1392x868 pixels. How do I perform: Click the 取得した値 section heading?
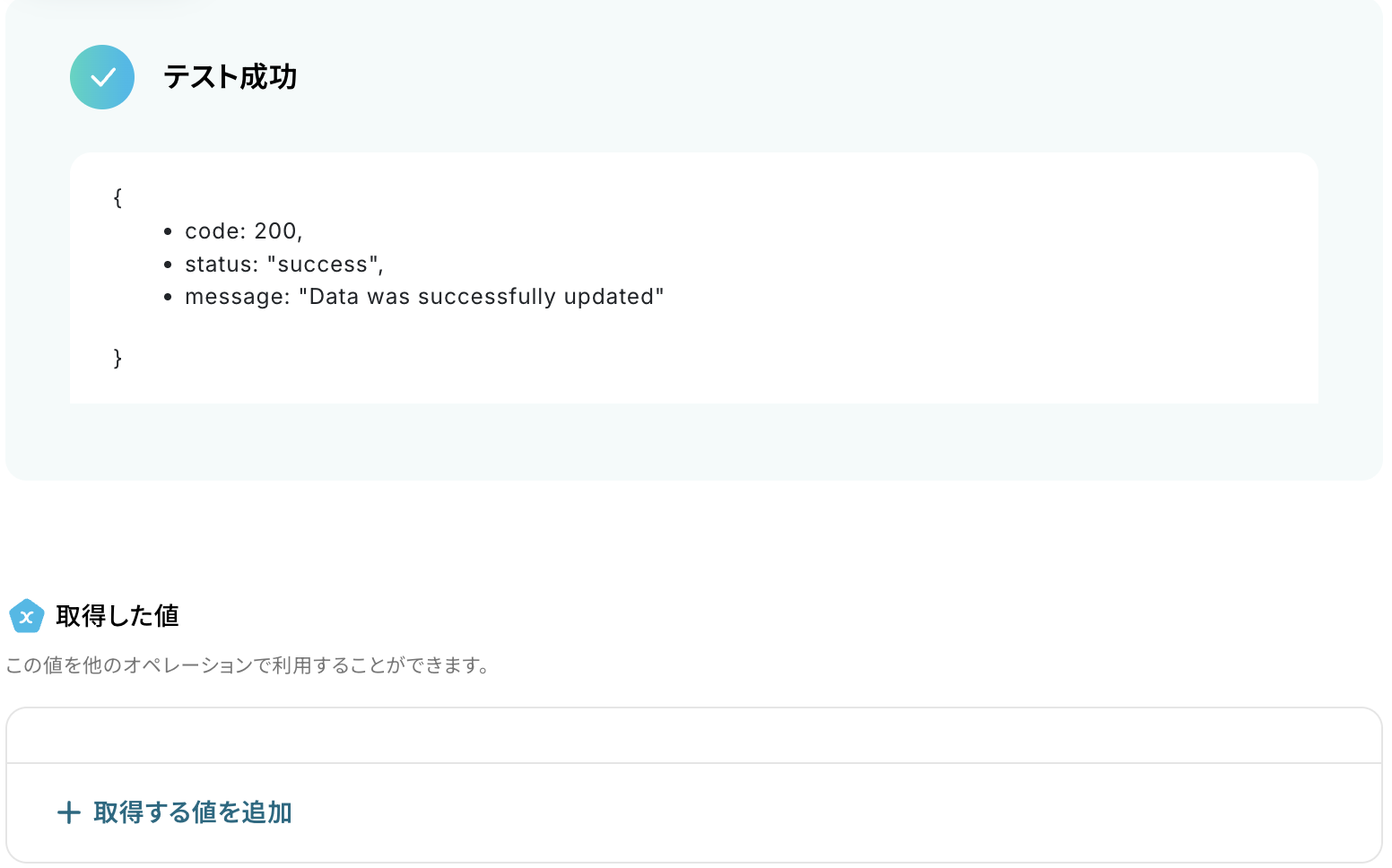tap(117, 616)
